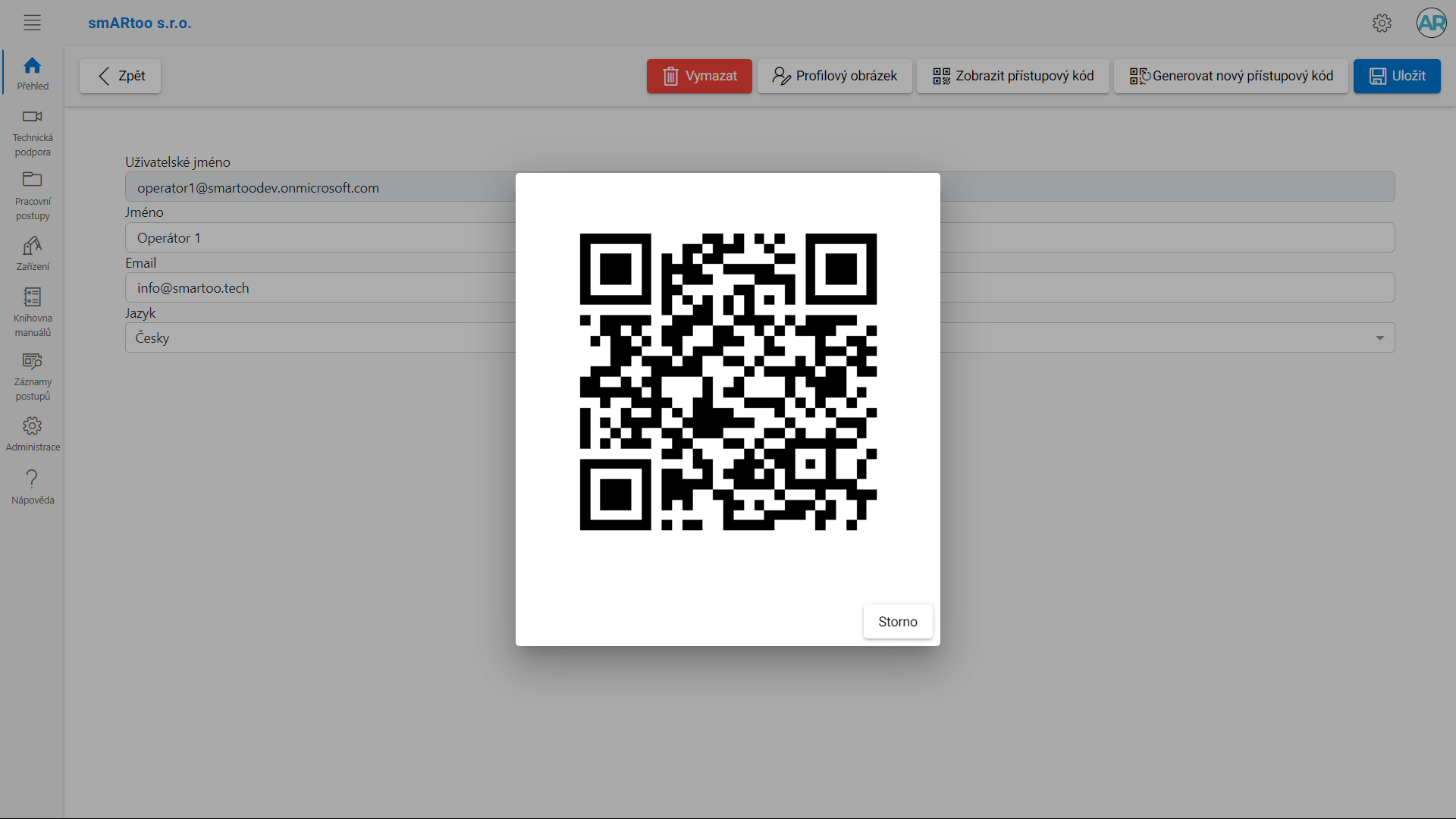Open the hamburger menu
Viewport: 1456px width, 819px height.
32,23
